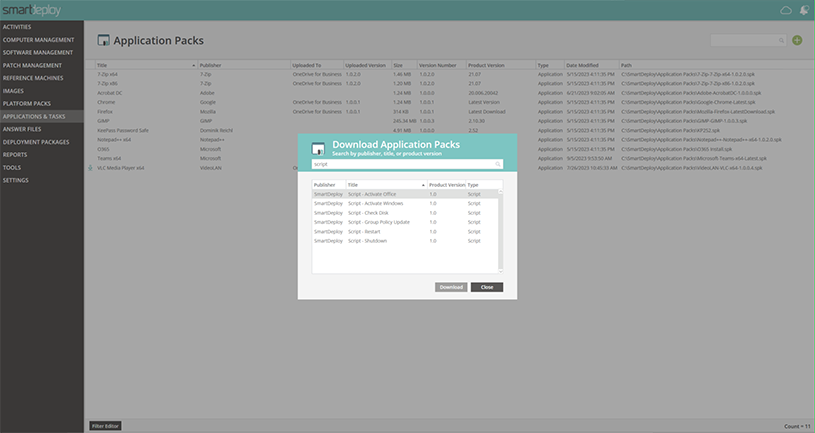Select the 'Firefox' application pack row
The width and height of the screenshot is (815, 433).
point(450,112)
